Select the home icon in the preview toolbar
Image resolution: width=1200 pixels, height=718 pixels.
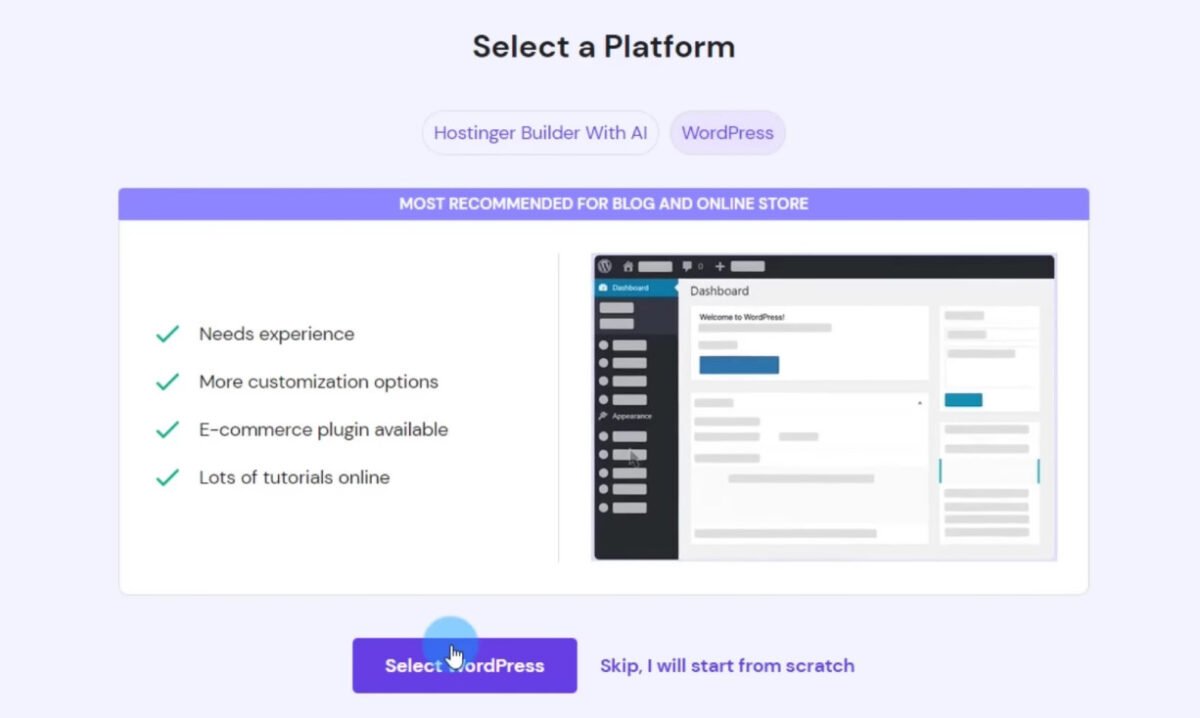(627, 266)
